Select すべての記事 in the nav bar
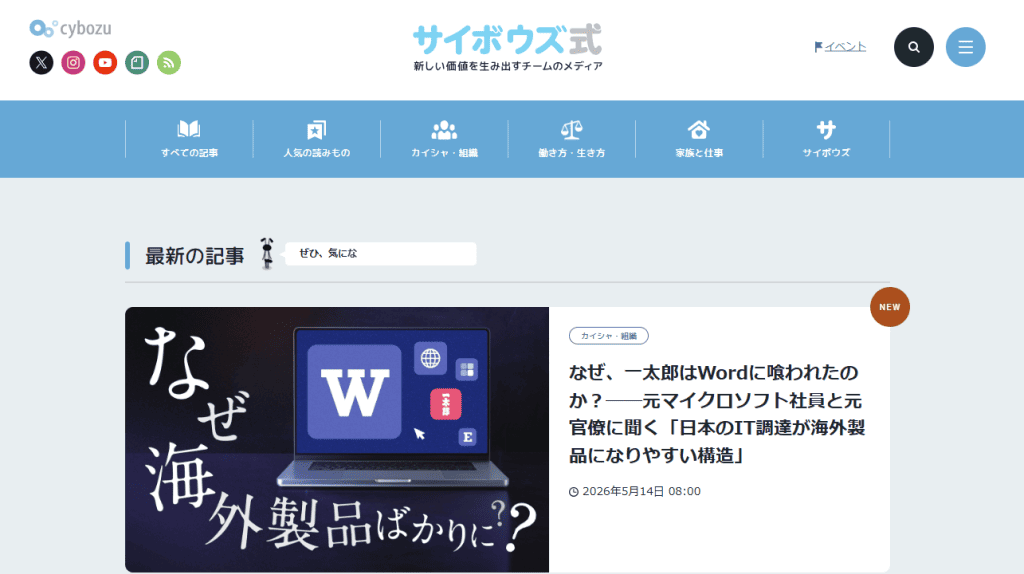1024x574 pixels. click(x=189, y=139)
